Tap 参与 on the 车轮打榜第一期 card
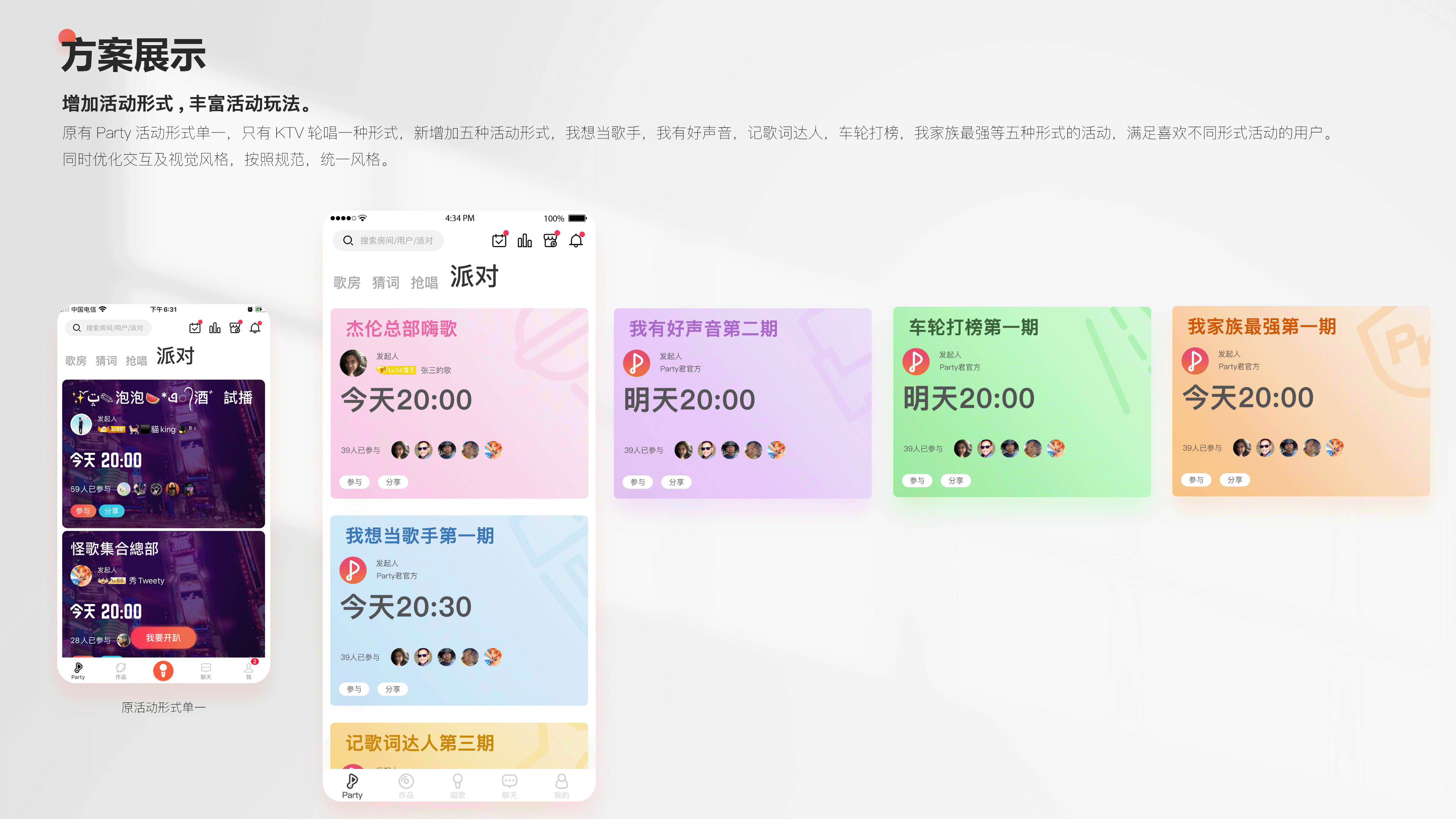 [917, 480]
